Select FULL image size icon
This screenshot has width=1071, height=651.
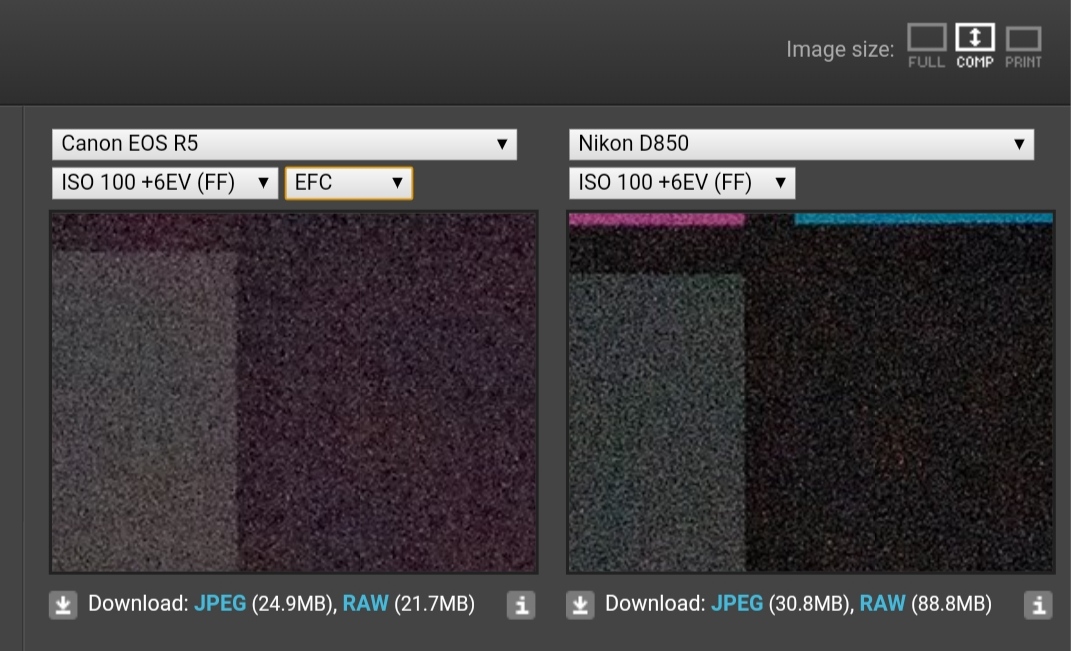coord(926,46)
